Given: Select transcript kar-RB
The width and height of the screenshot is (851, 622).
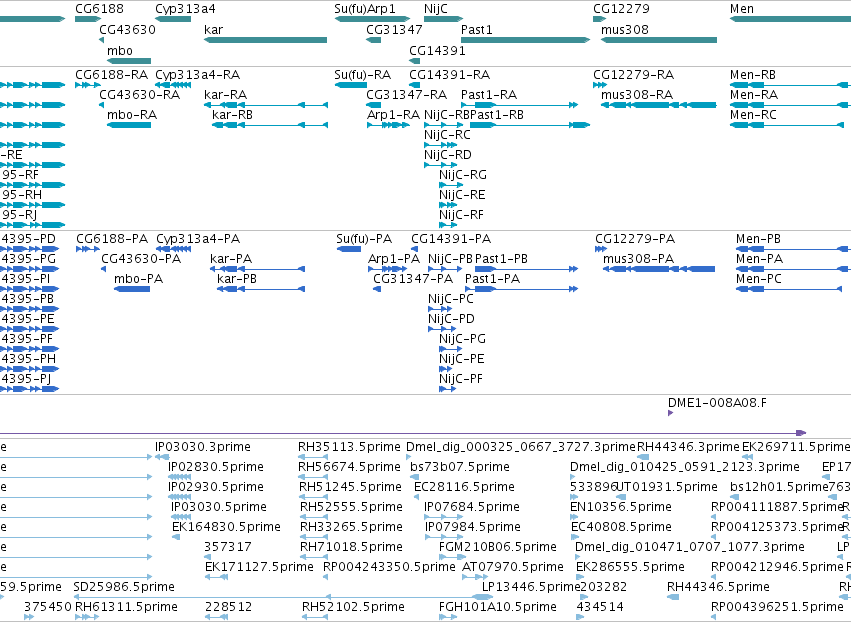Looking at the screenshot, I should (x=232, y=115).
